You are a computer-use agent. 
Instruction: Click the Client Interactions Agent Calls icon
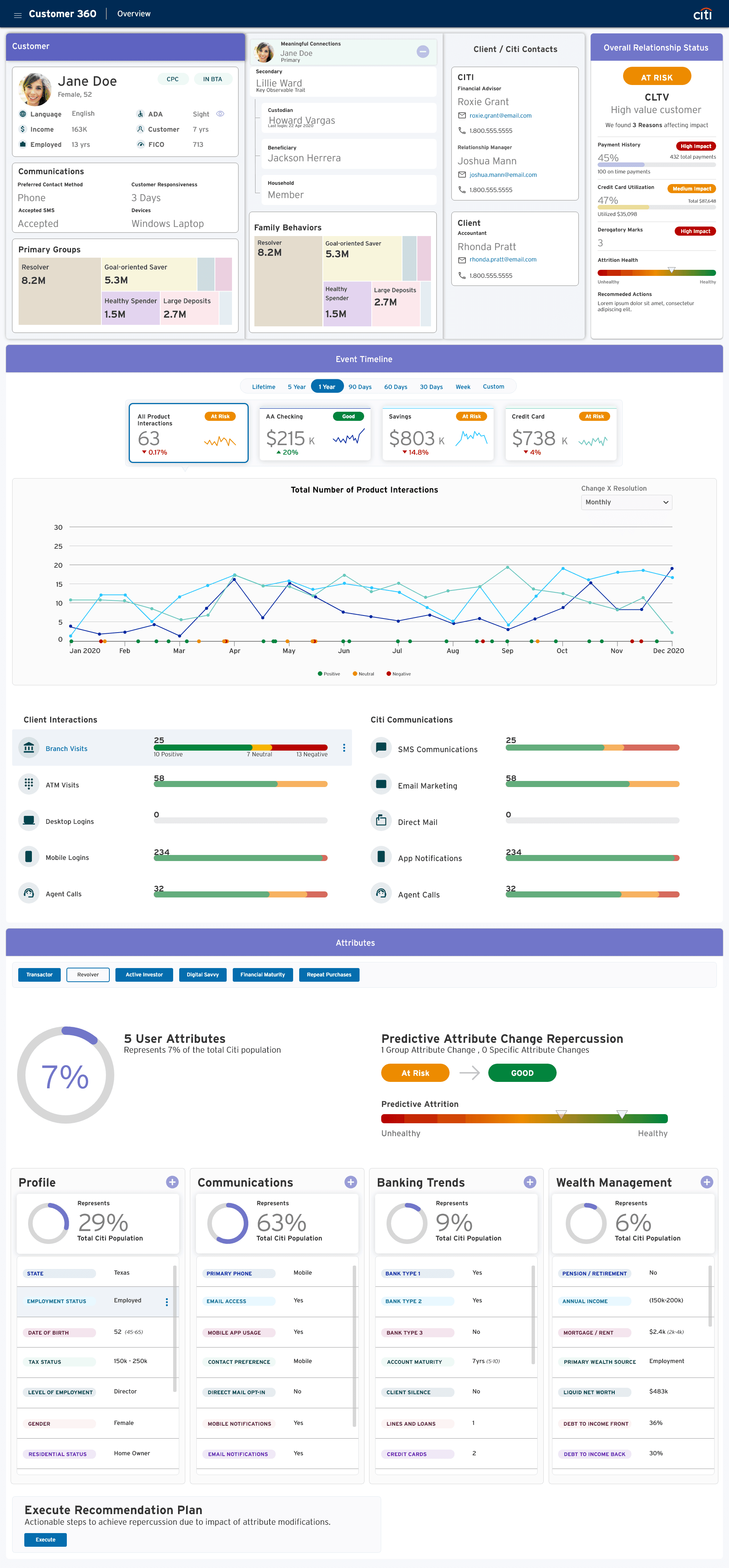28,893
